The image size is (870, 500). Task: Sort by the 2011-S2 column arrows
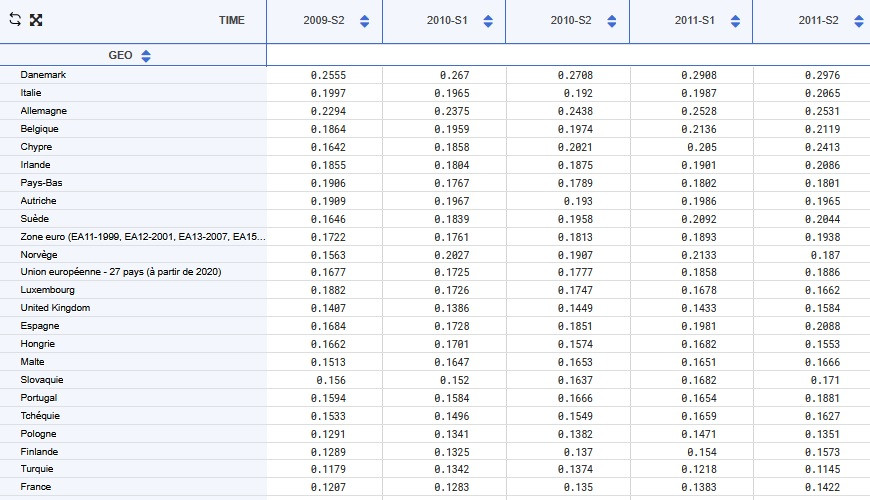(859, 21)
